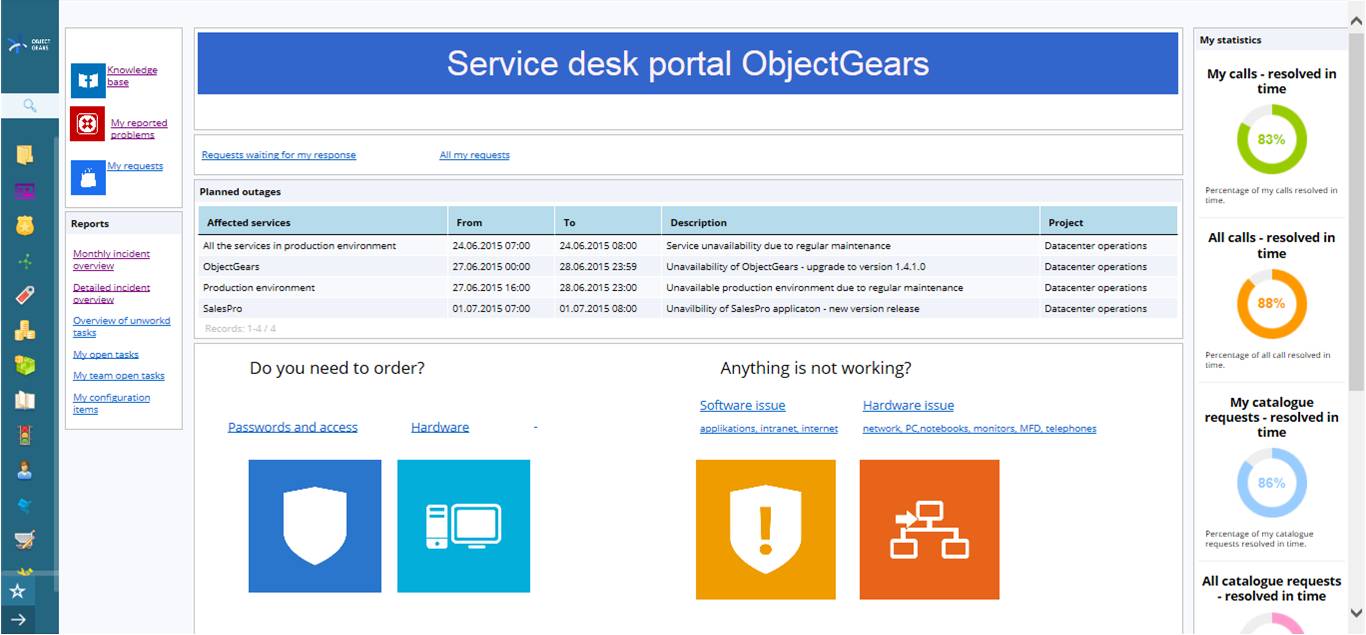This screenshot has width=1366, height=635.
Task: Click the orange 88% donut chart
Action: pos(1271,304)
